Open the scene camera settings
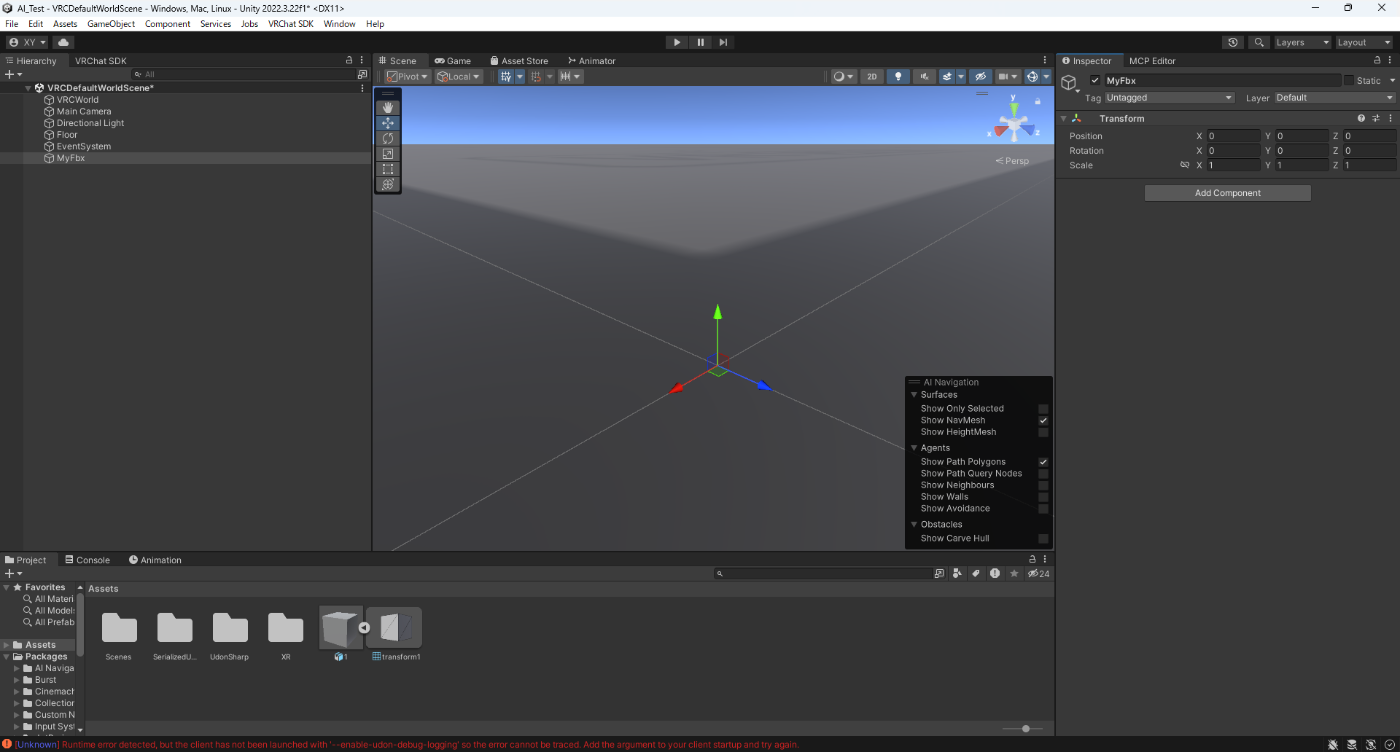Image resolution: width=1400 pixels, height=752 pixels. pyautogui.click(x=1007, y=76)
